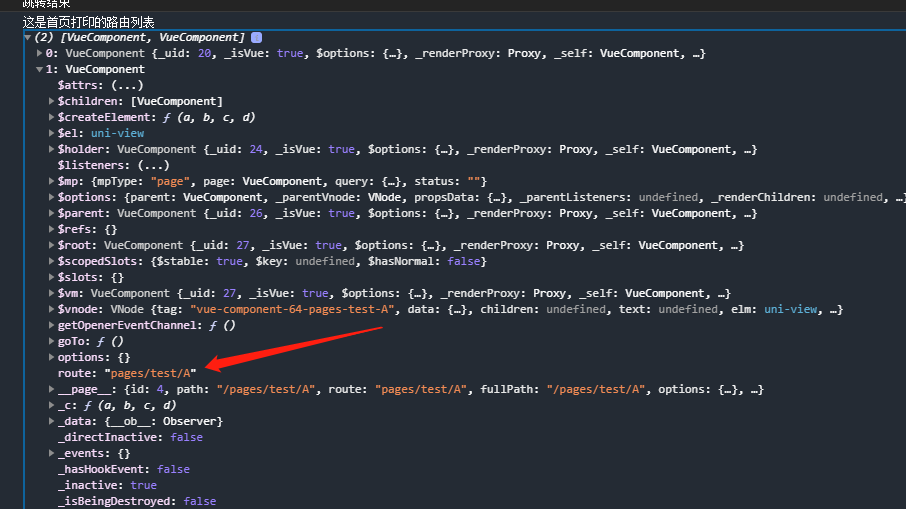Click the log message 这是首页打印的路由列表
The height and width of the screenshot is (509, 906).
click(x=88, y=23)
